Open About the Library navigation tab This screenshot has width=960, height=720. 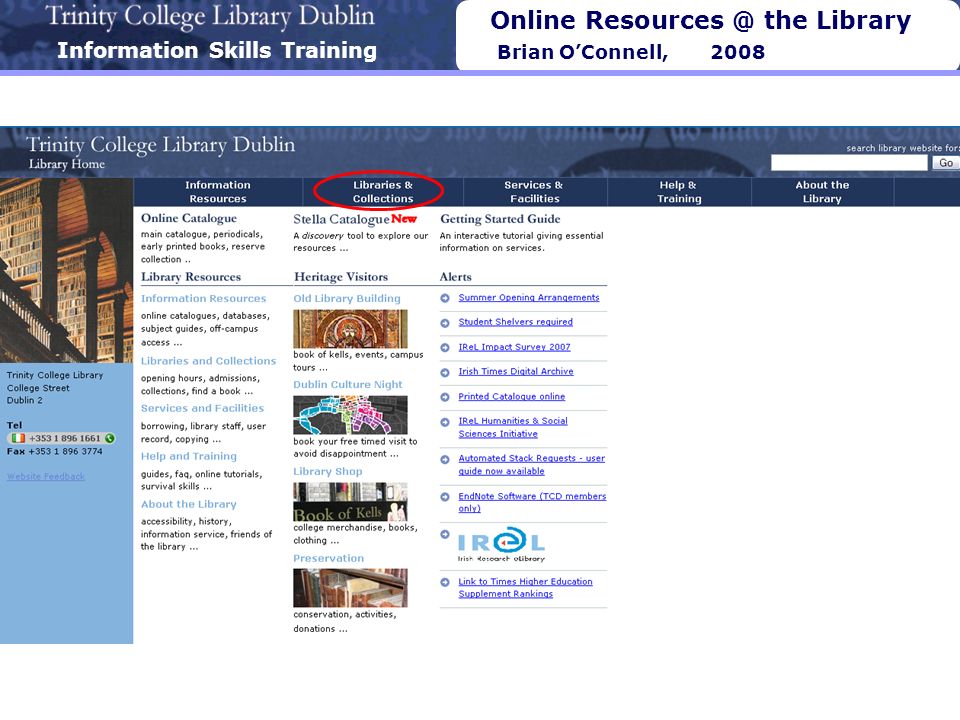[822, 192]
